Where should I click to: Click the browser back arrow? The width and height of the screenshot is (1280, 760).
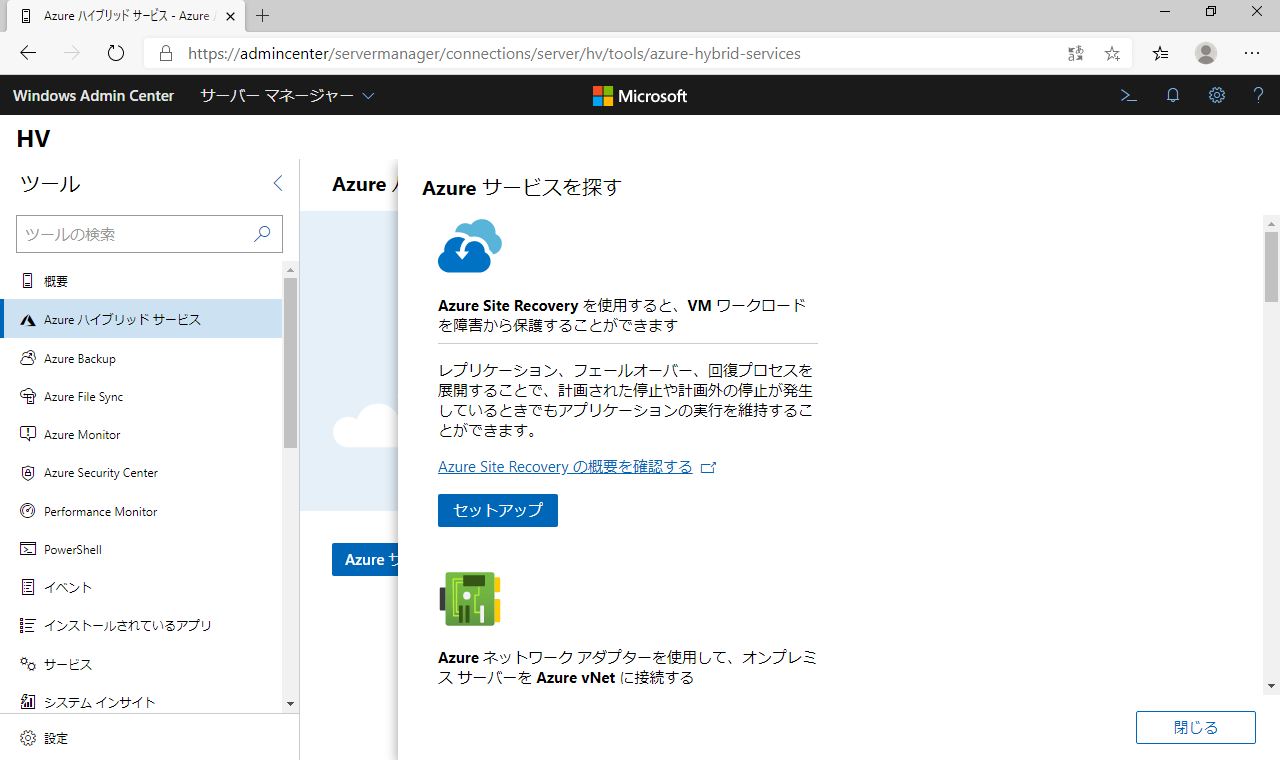tap(28, 53)
